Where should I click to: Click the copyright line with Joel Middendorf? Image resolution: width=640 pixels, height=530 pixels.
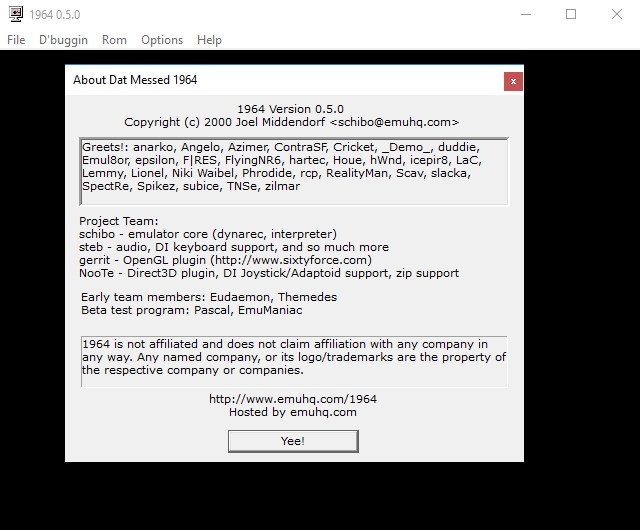pyautogui.click(x=291, y=122)
